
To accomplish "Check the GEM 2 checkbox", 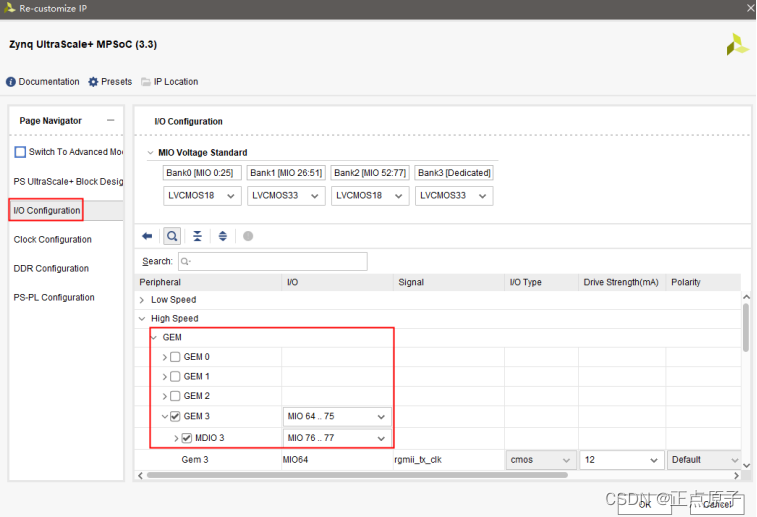I will 175,396.
